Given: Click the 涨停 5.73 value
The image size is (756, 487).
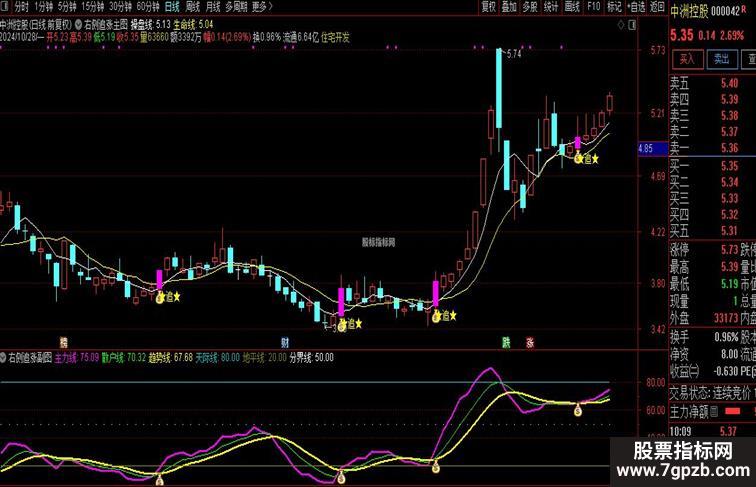Looking at the screenshot, I should click(x=729, y=250).
